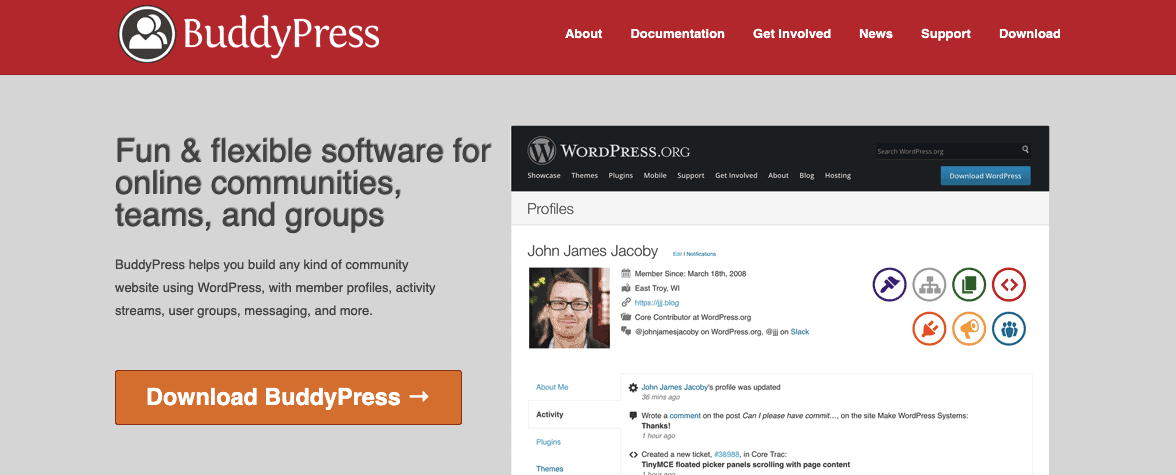
Task: Click the blue people group badge
Action: [1009, 328]
